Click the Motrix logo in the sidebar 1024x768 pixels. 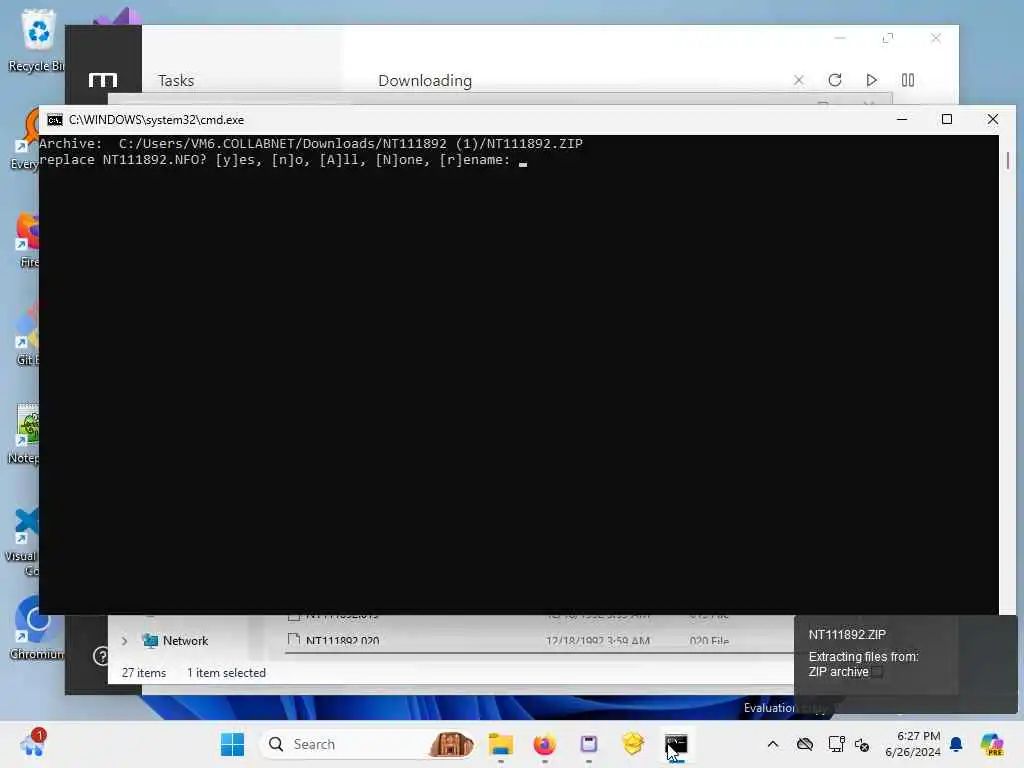click(x=103, y=80)
